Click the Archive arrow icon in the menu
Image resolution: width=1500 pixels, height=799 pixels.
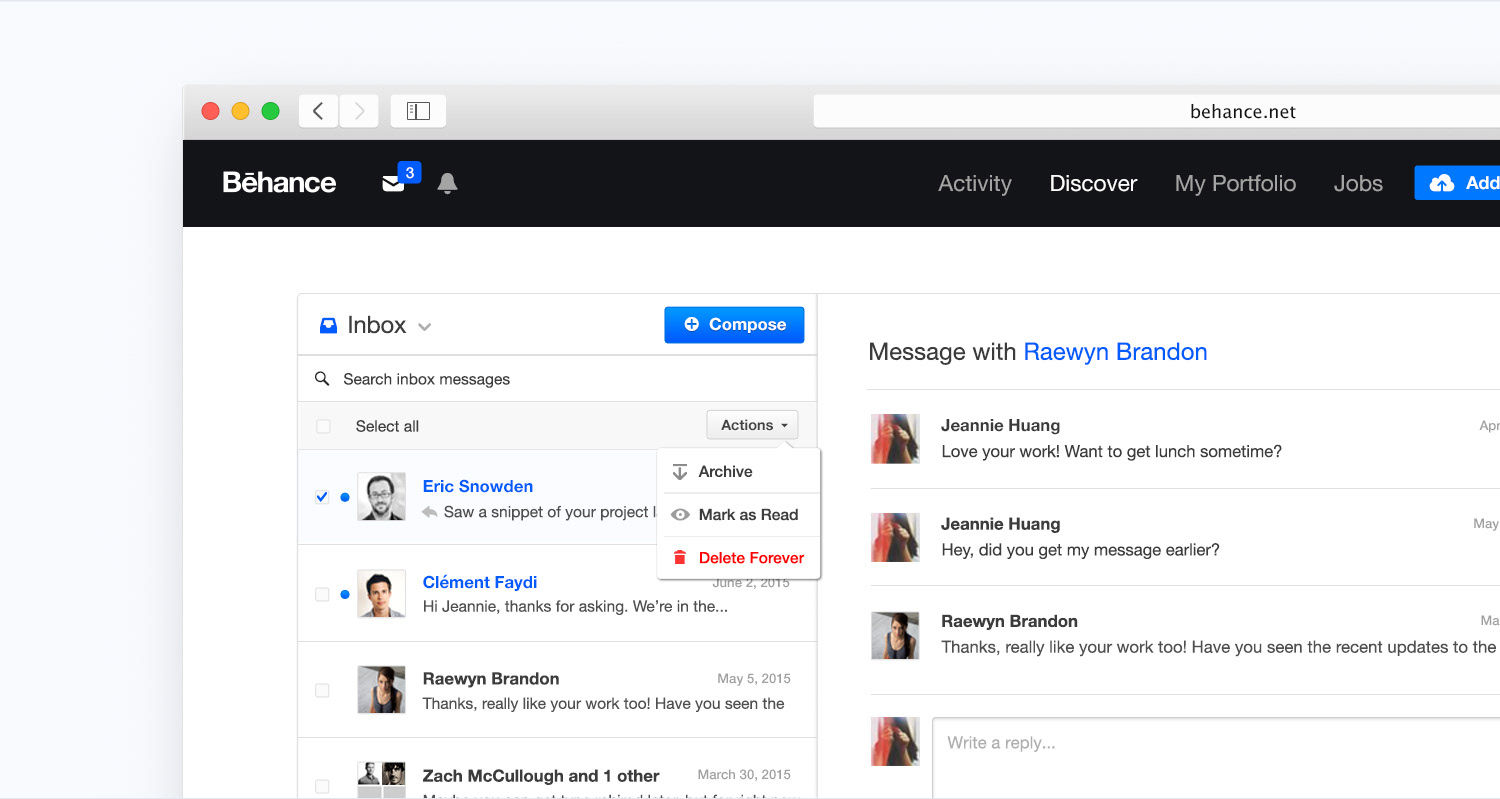pyautogui.click(x=680, y=472)
